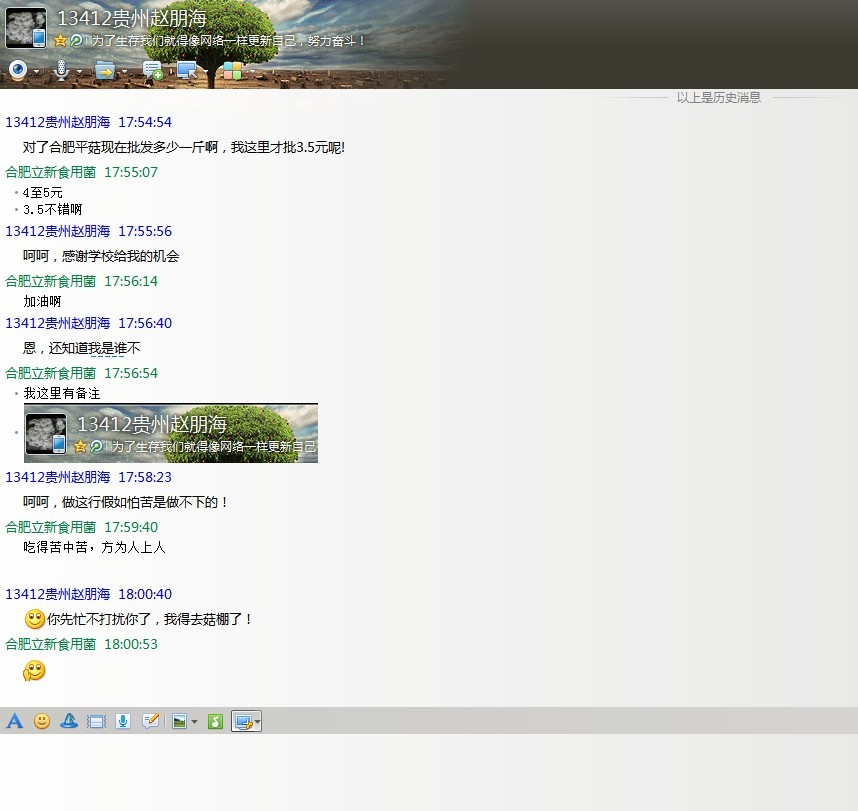Click sender name 合肥立新食用菌 at 17:59:40
This screenshot has height=811, width=858.
click(x=50, y=527)
